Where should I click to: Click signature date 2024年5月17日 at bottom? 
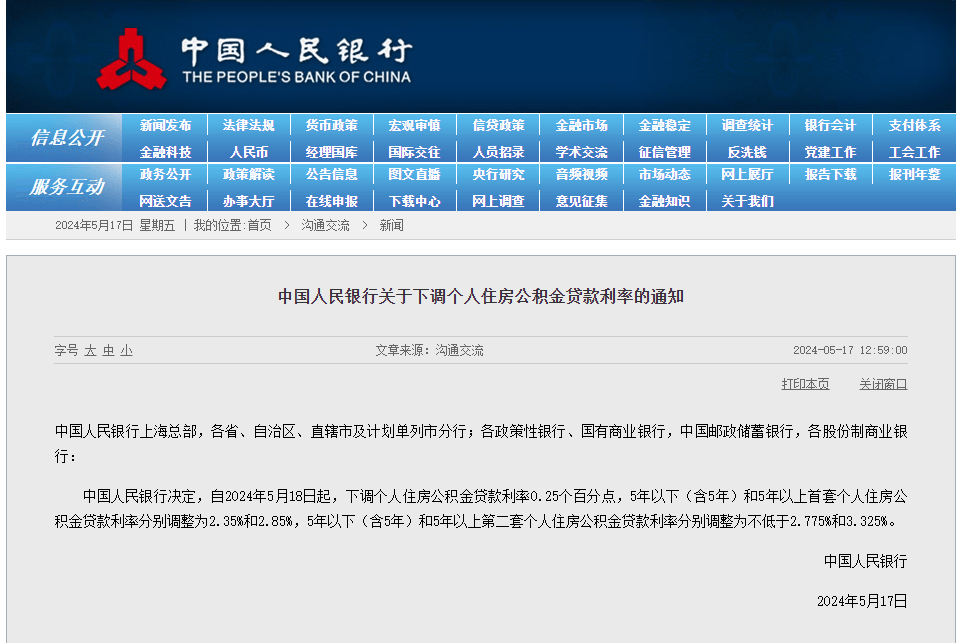[862, 601]
